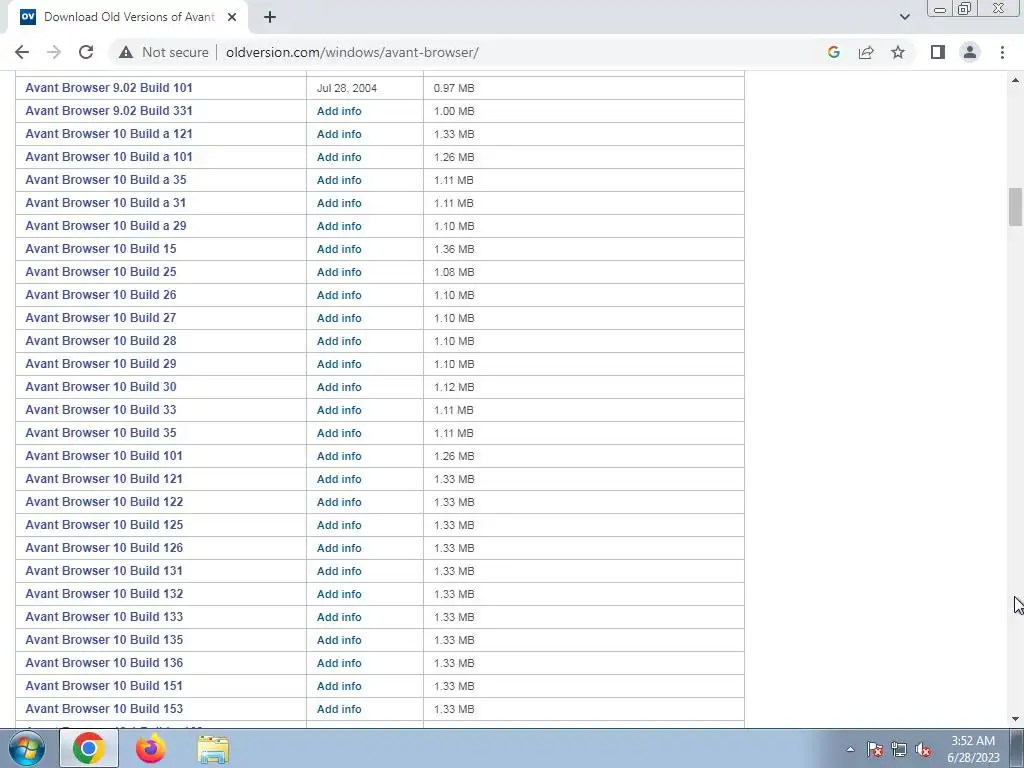
Task: Click Add info for 10 Build 15
Action: click(339, 249)
